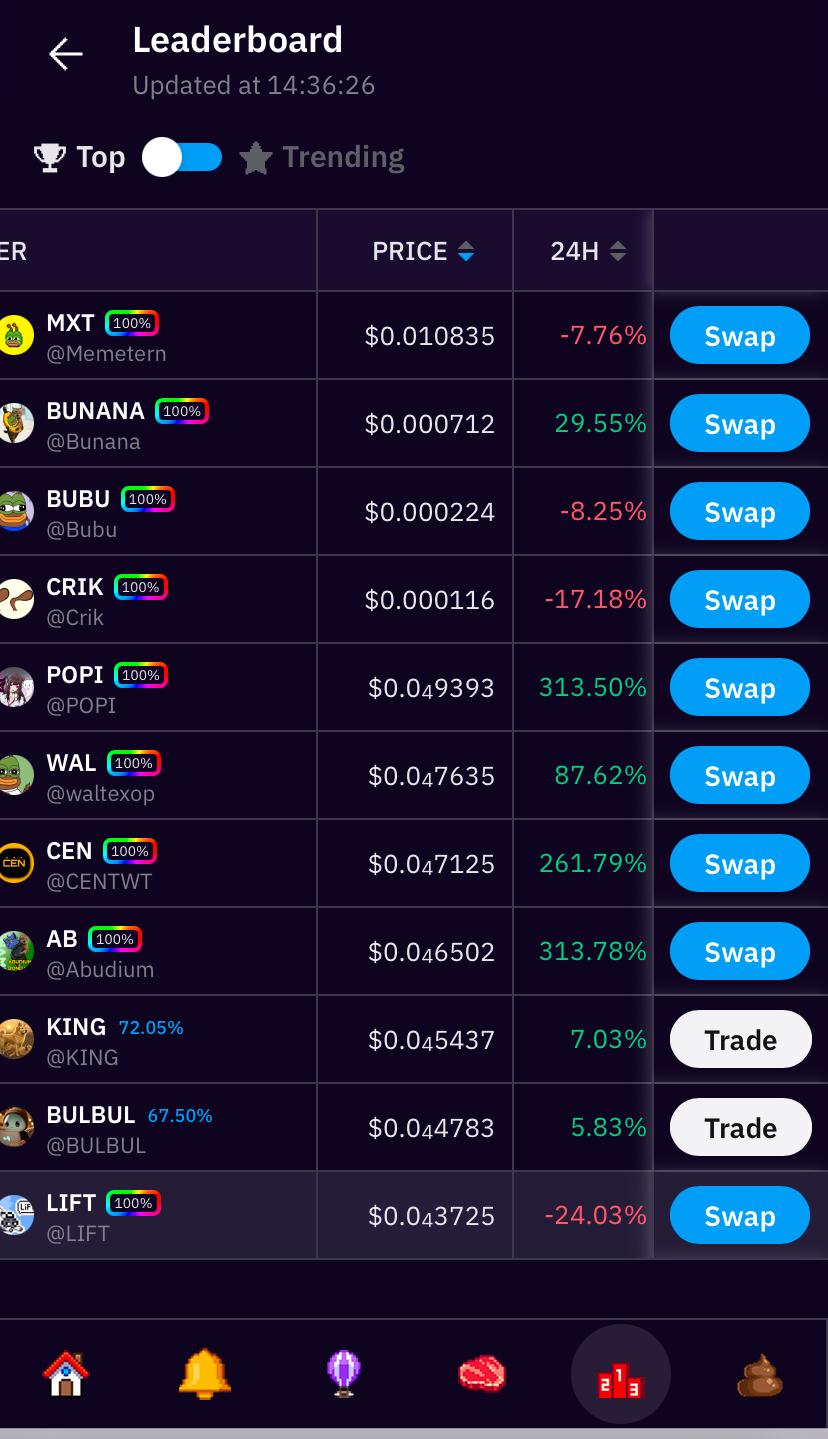This screenshot has height=1439, width=828.
Task: Tap the poop icon in bottom bar
Action: [x=759, y=1374]
